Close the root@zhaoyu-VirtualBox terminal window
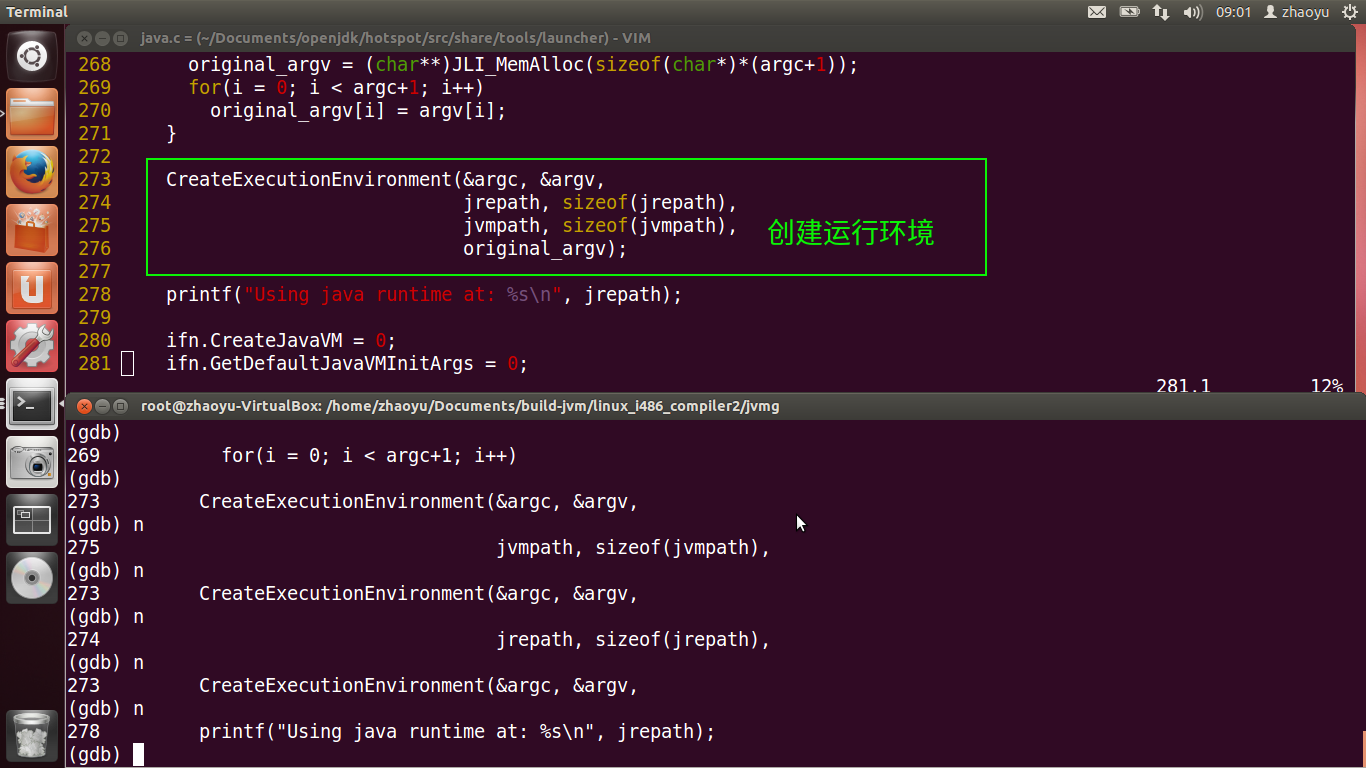1366x768 pixels. [84, 406]
